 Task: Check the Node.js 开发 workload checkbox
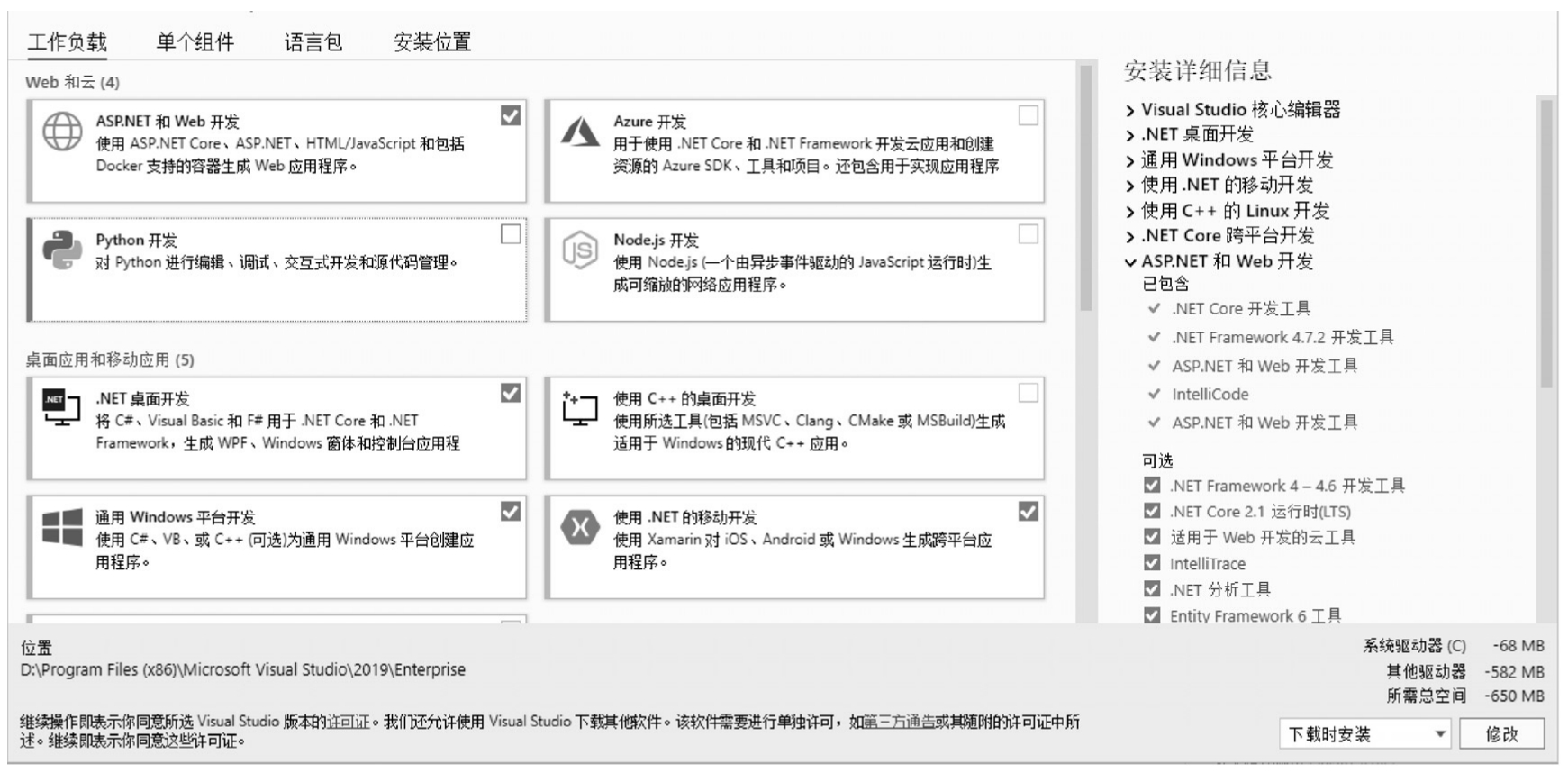coord(1028,234)
